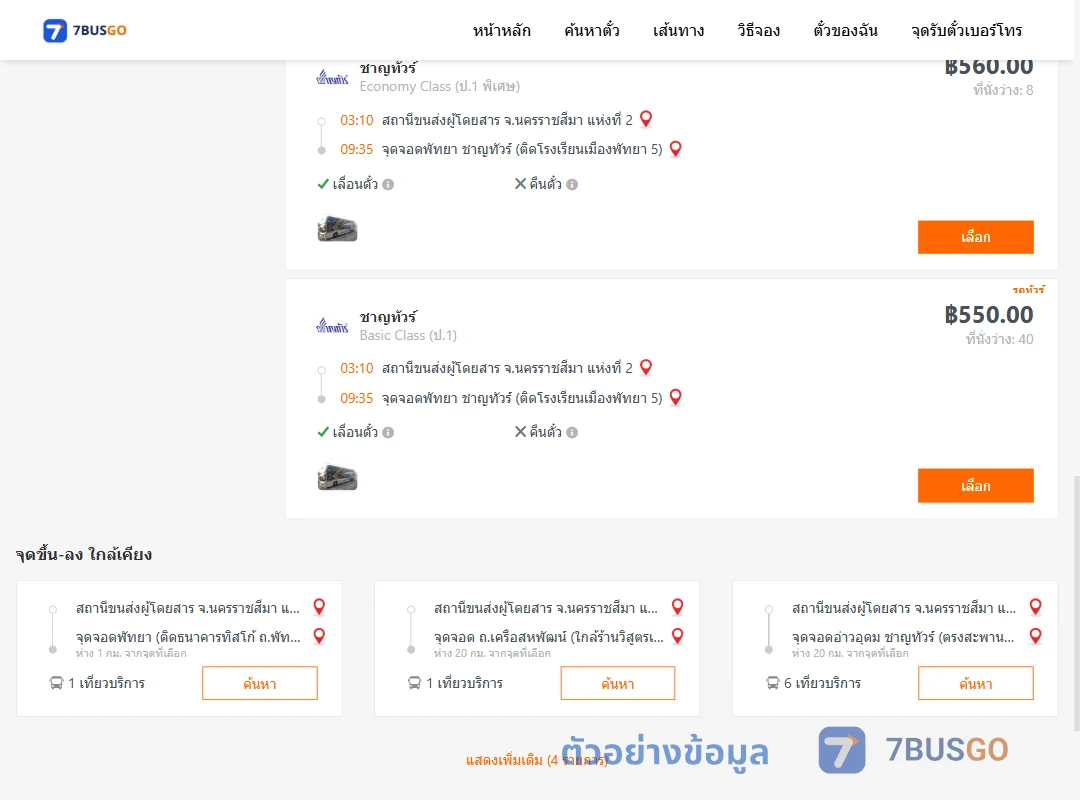Screen dimensions: 1080x800
Task: Open the วิธีจอง menu item
Action: (758, 30)
